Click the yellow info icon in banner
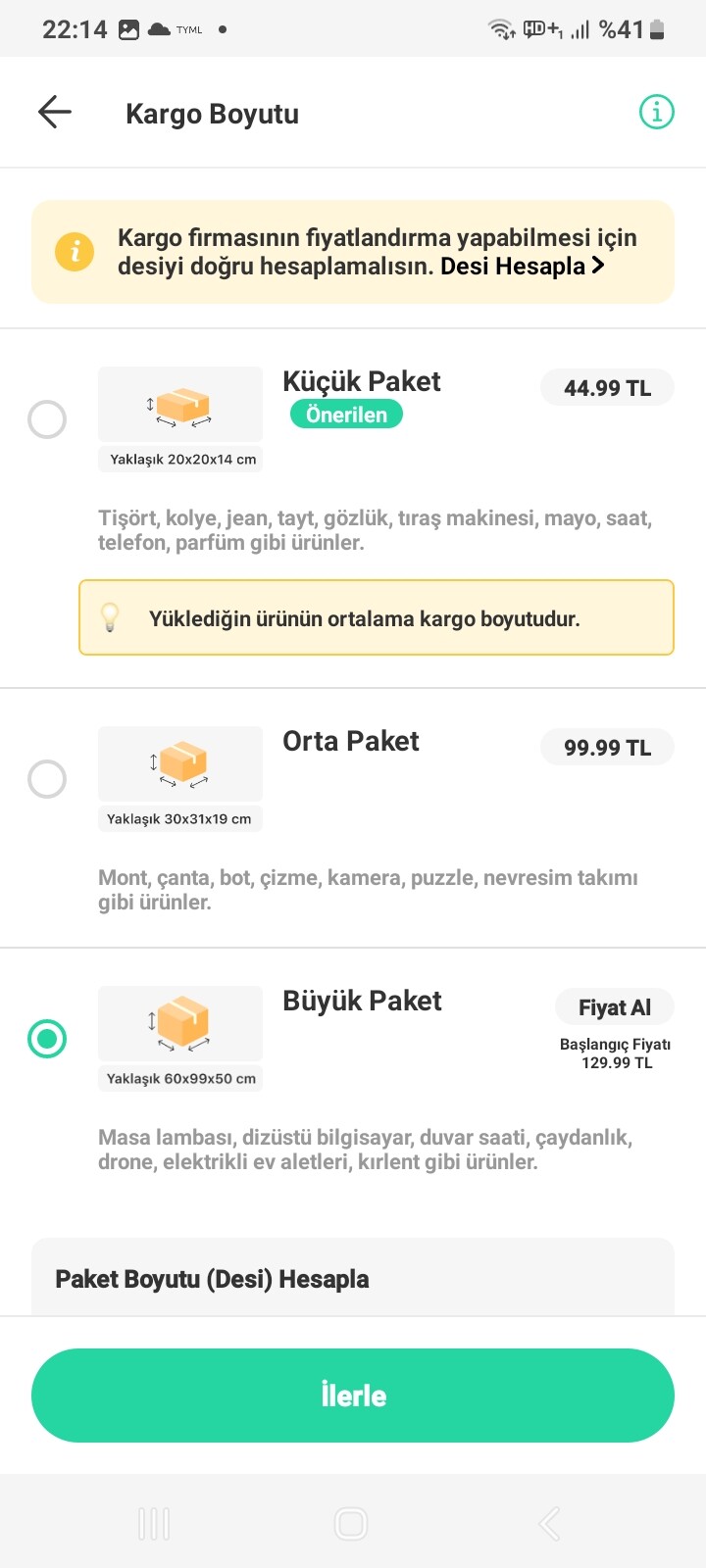 [75, 252]
